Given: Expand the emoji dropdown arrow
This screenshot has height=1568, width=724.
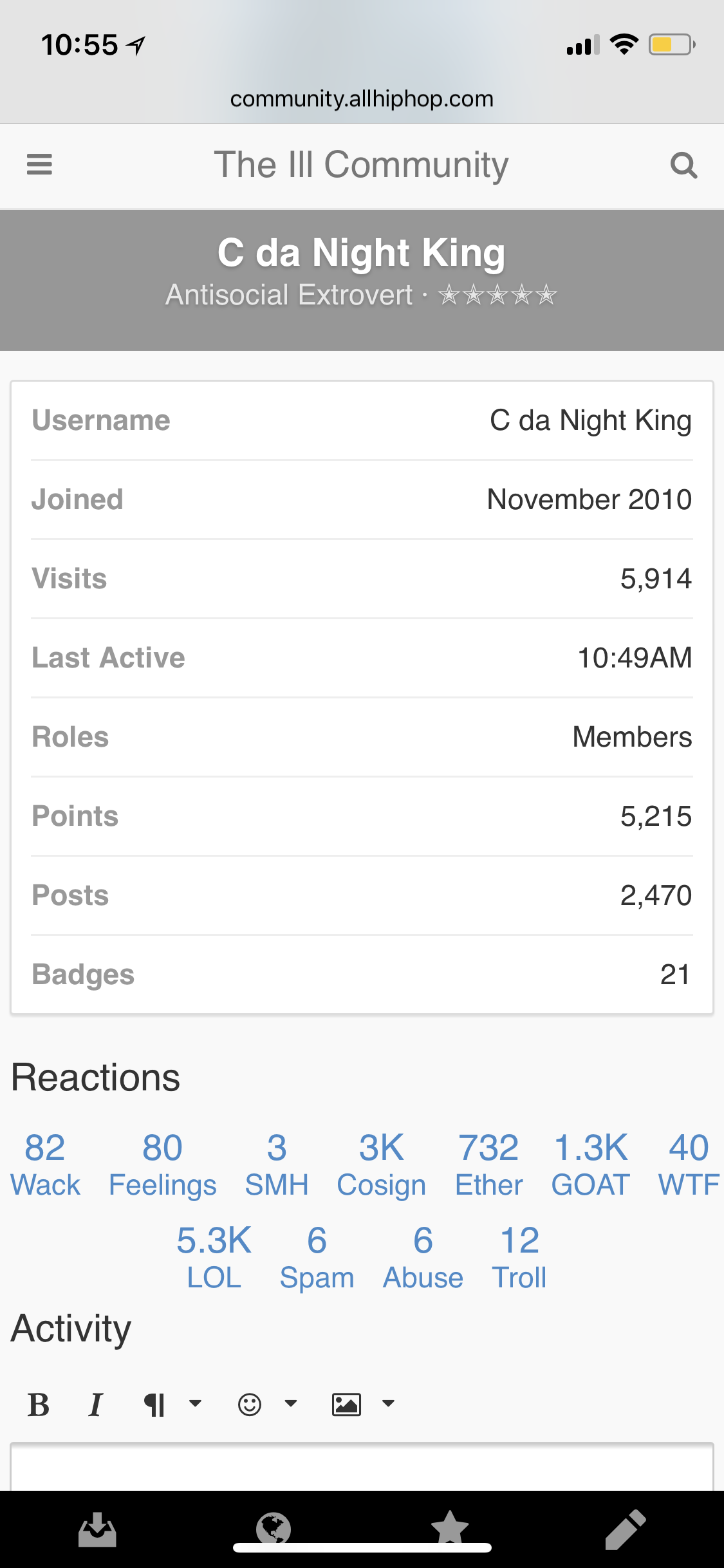Looking at the screenshot, I should (x=291, y=1403).
